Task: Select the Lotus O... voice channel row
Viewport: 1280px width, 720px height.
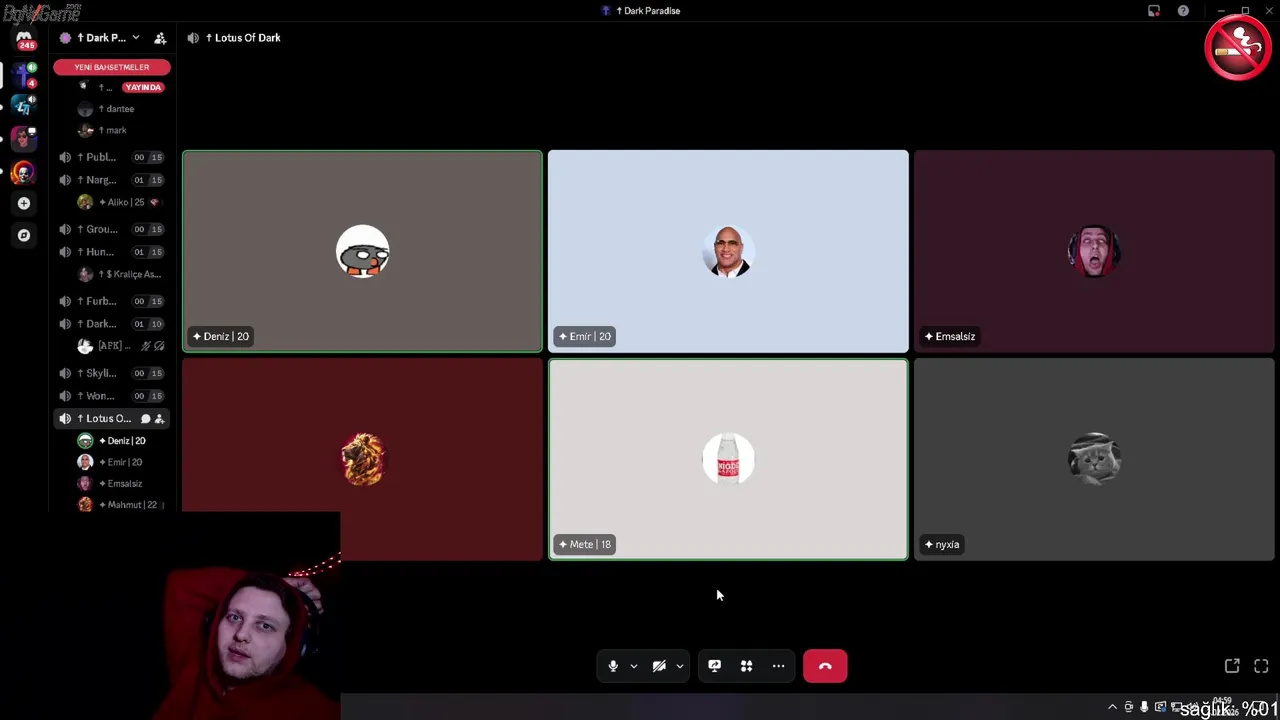Action: coord(110,419)
